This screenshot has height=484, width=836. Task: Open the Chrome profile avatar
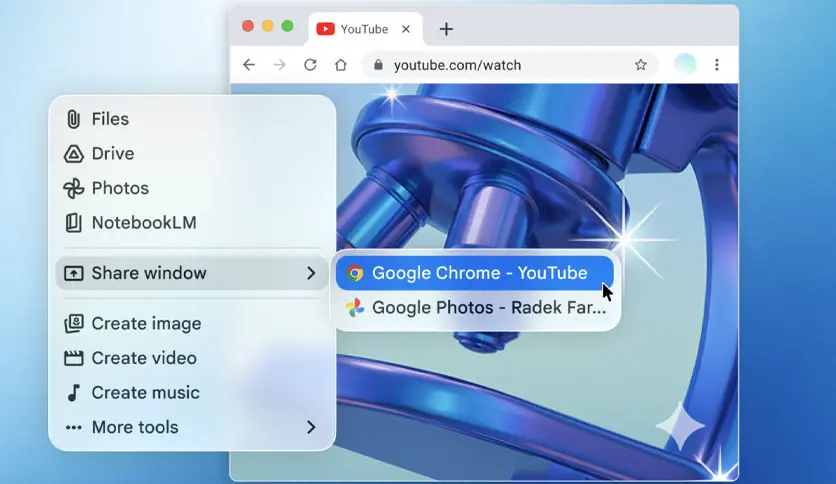tap(685, 64)
